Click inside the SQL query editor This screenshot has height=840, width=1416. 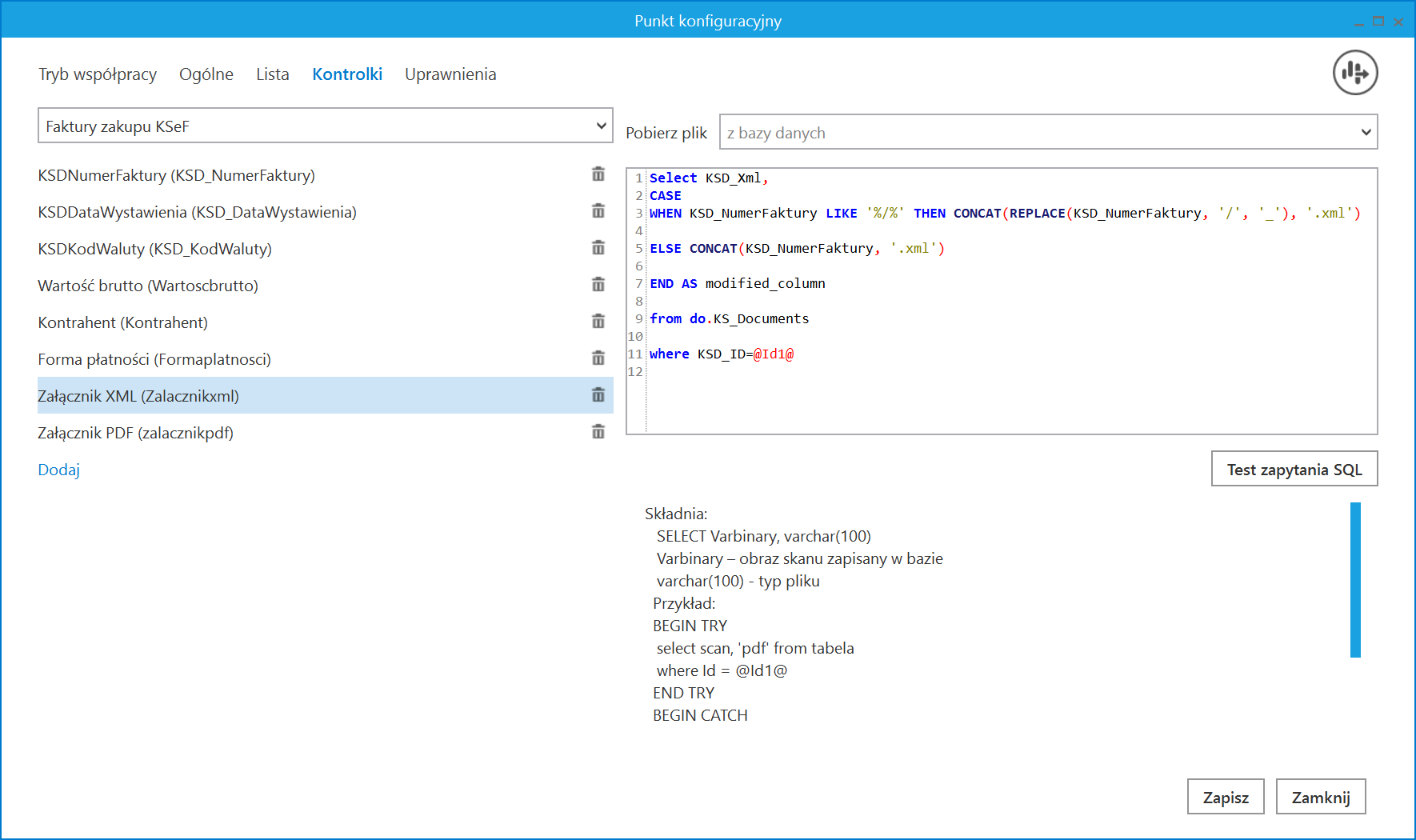pos(1008,392)
